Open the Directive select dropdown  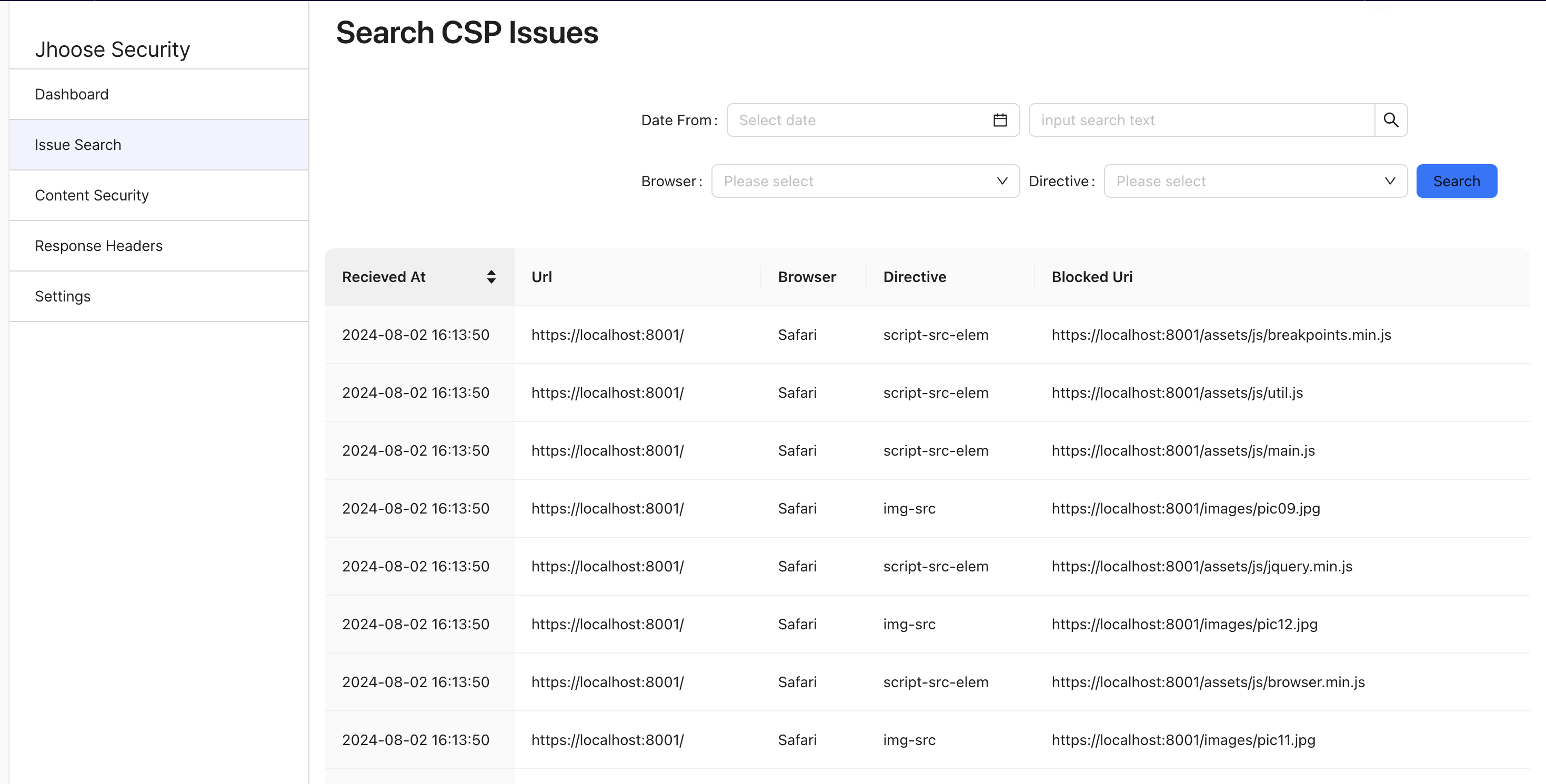(x=1254, y=180)
